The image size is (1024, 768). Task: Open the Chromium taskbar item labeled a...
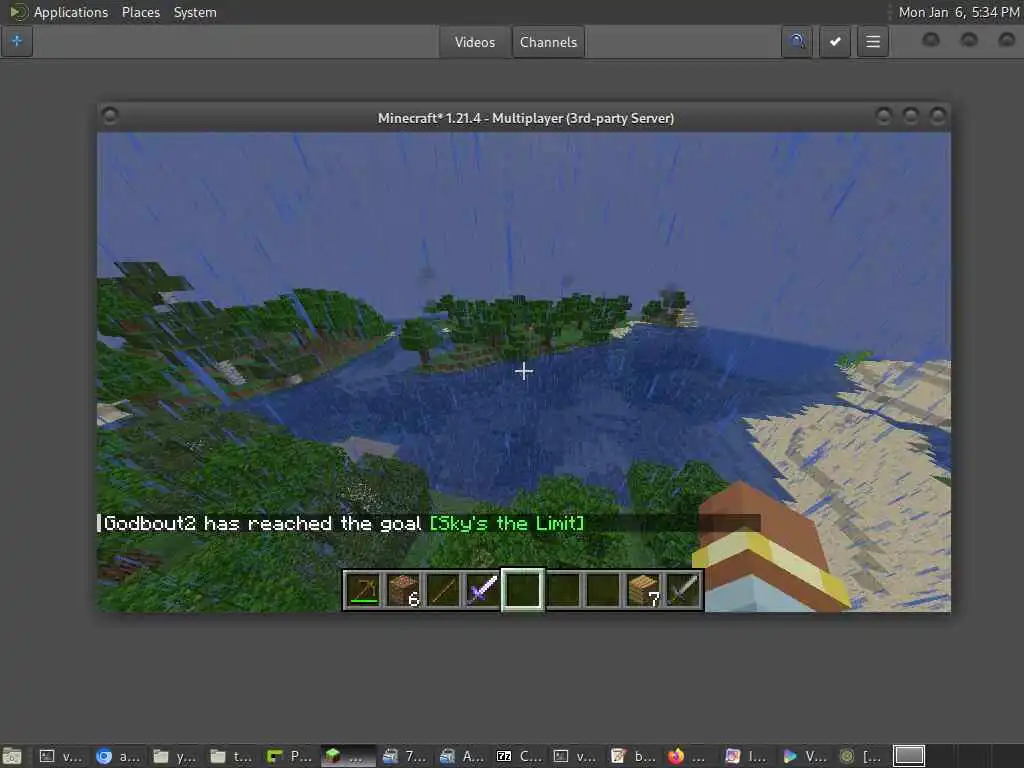click(x=118, y=756)
